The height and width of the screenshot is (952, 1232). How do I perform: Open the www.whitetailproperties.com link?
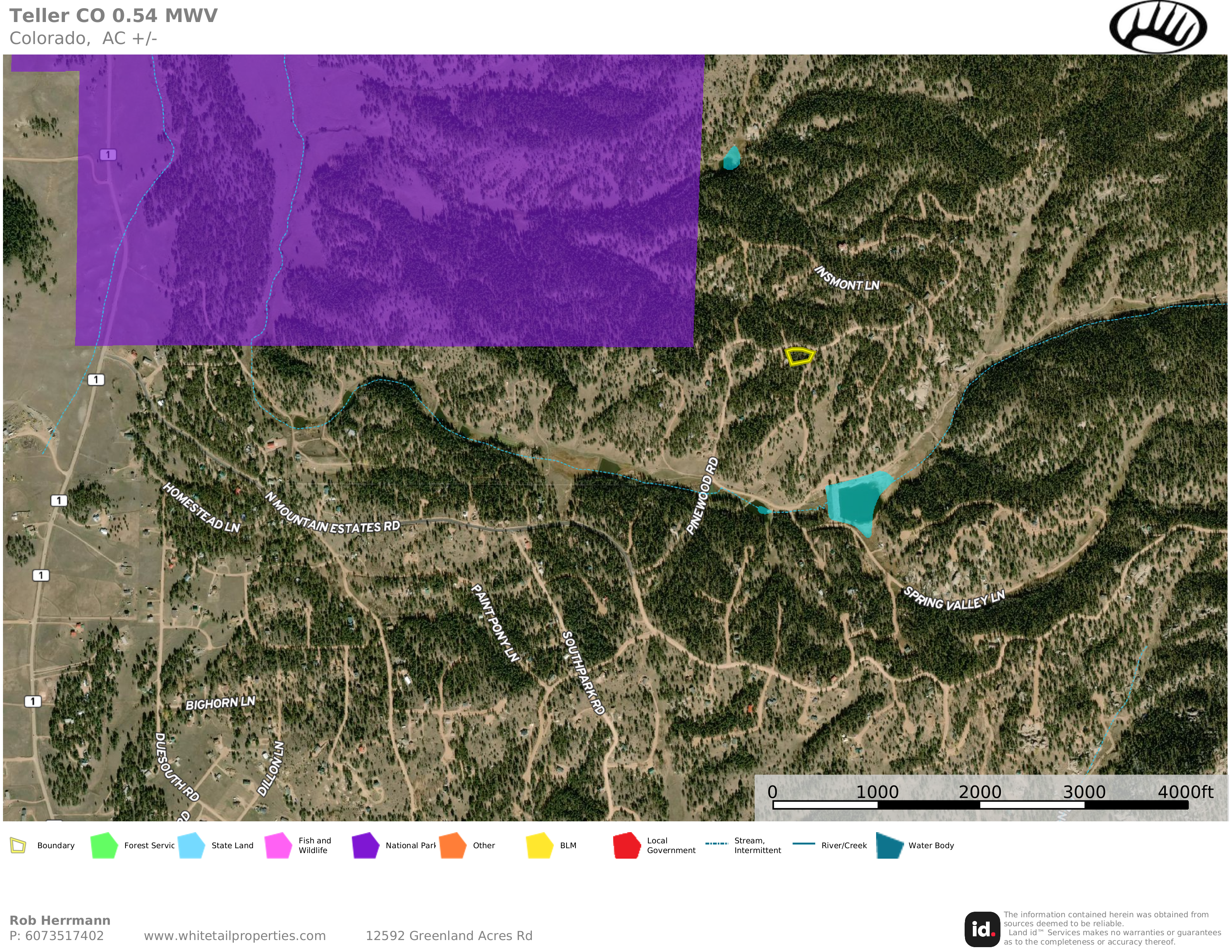[x=235, y=936]
